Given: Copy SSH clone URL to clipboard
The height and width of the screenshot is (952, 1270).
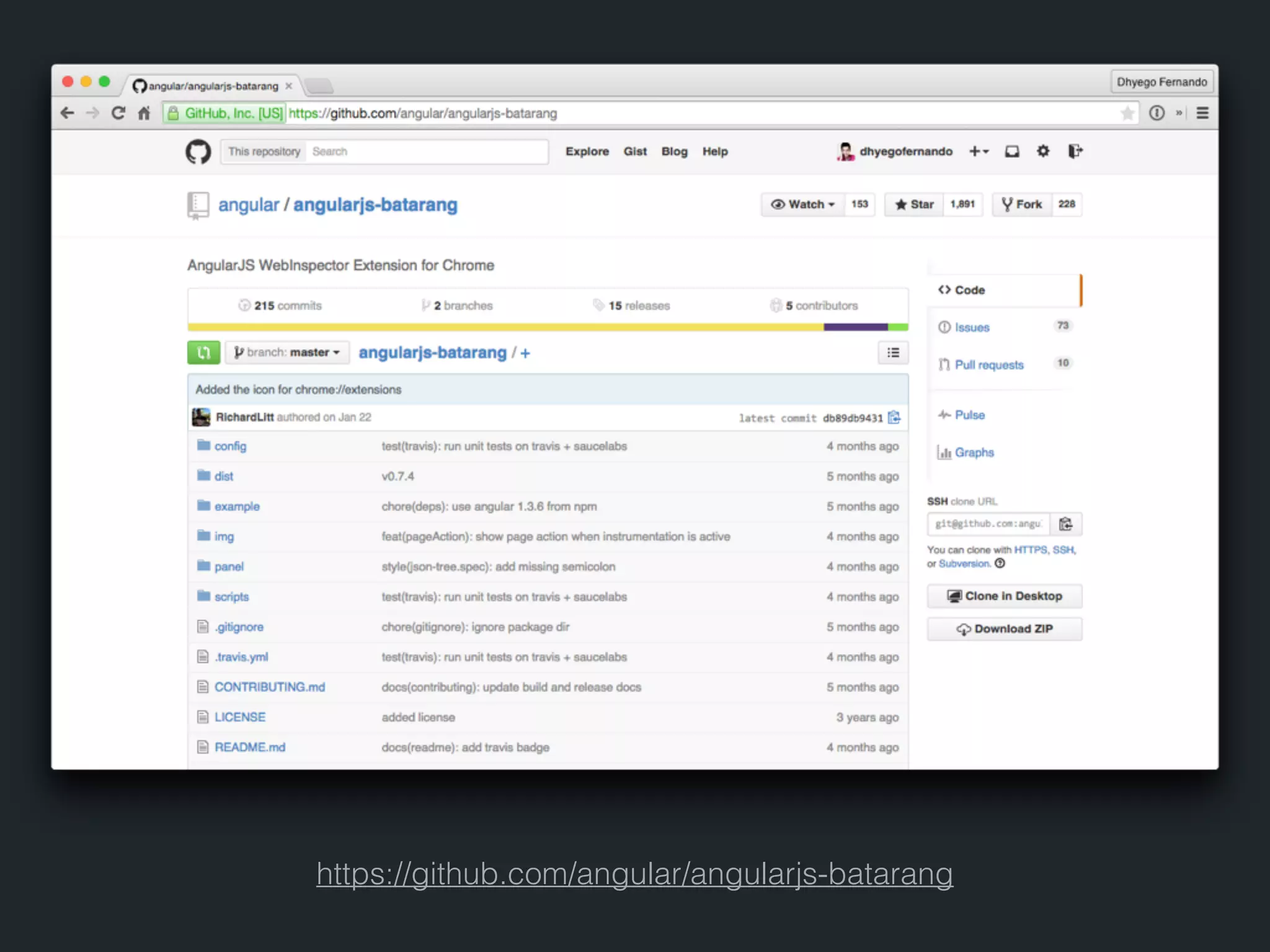Looking at the screenshot, I should (1065, 524).
